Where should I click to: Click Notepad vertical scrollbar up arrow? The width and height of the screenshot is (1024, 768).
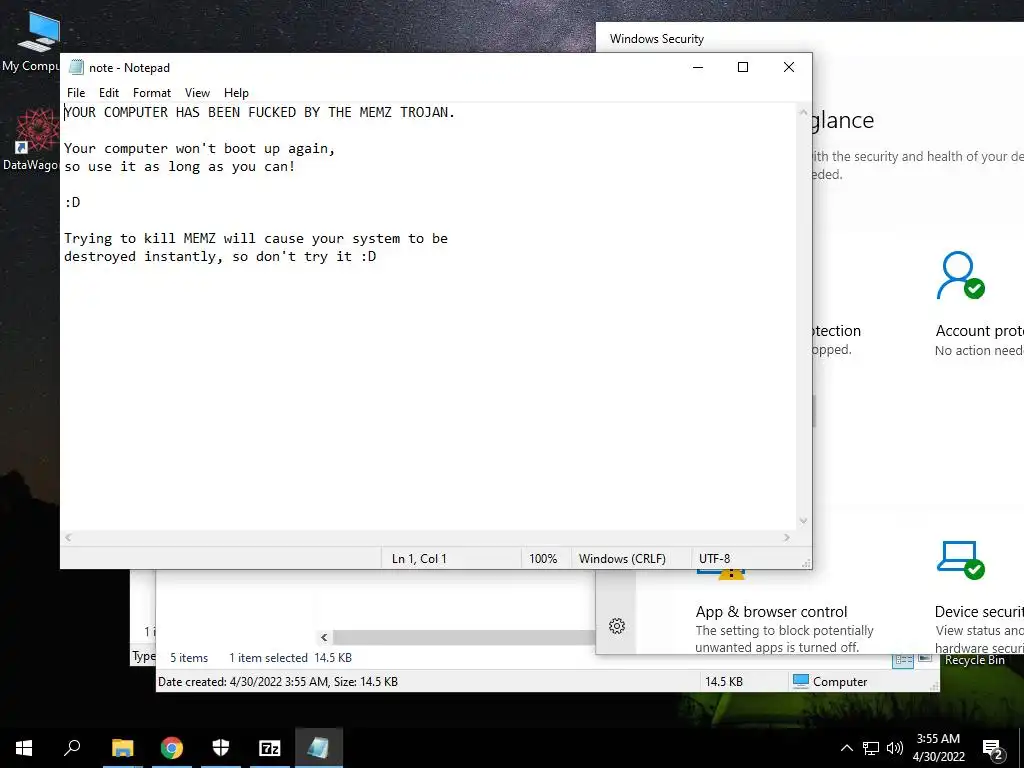tap(803, 112)
